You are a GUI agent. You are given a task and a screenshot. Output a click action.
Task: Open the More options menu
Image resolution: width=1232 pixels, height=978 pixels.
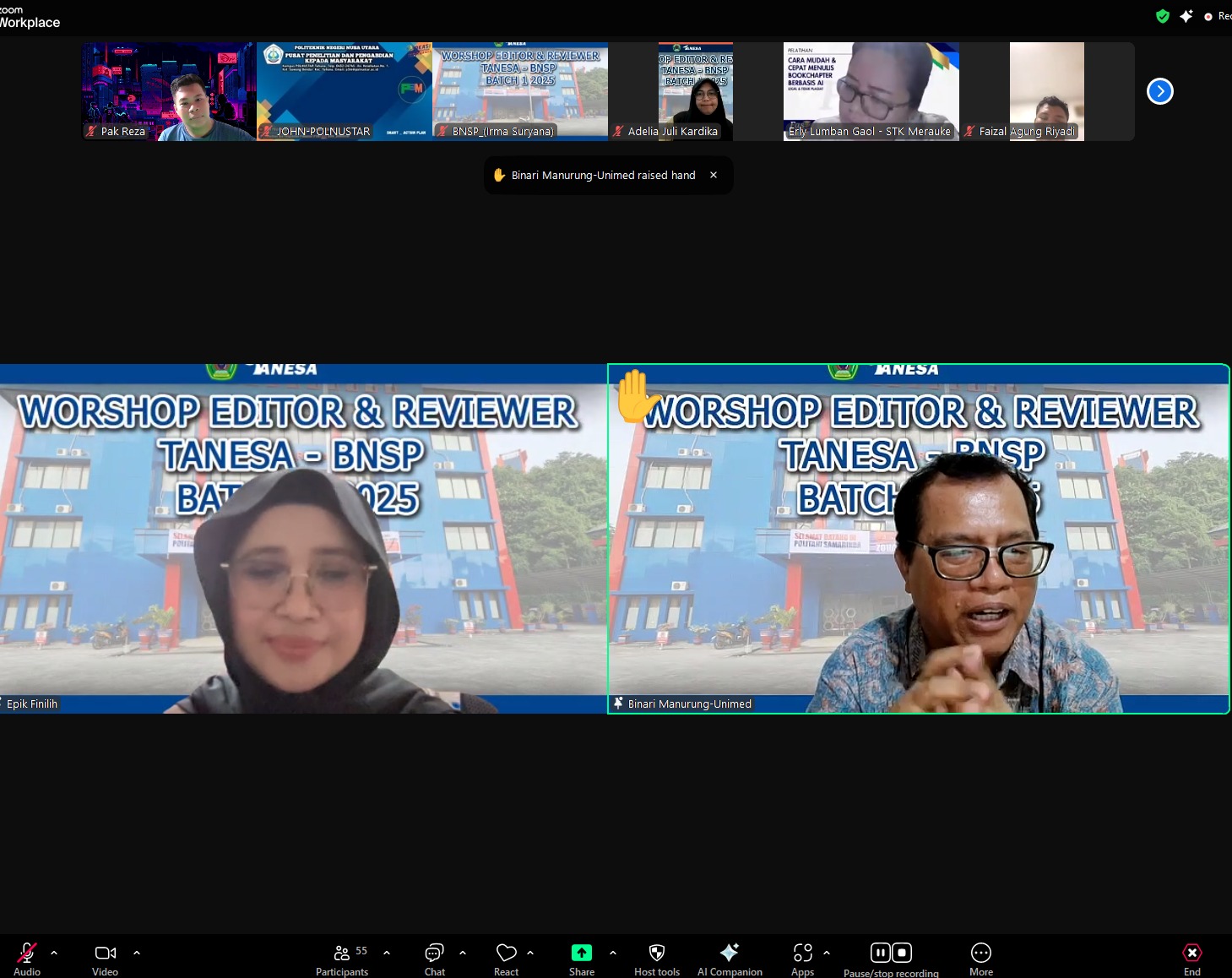tap(981, 954)
